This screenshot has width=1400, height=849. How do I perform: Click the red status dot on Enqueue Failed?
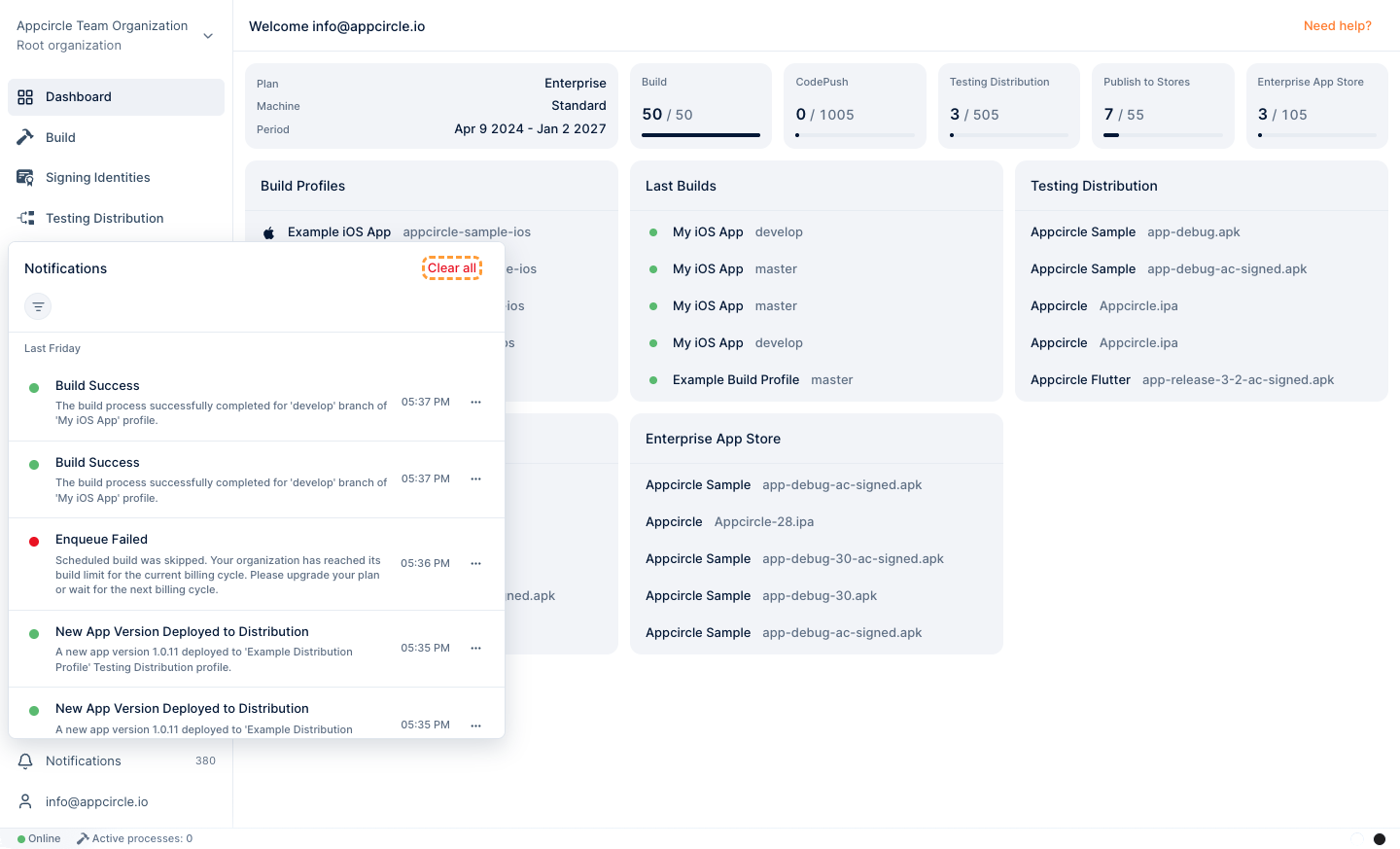tap(34, 542)
